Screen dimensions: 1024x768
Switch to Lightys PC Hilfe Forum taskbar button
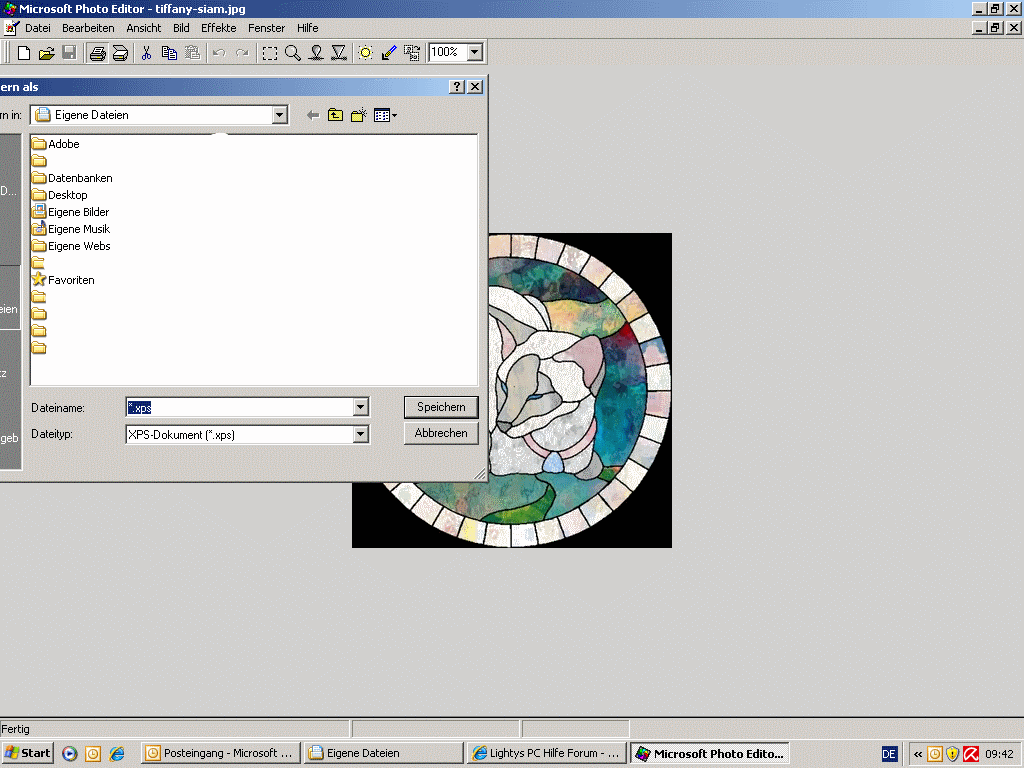[547, 753]
